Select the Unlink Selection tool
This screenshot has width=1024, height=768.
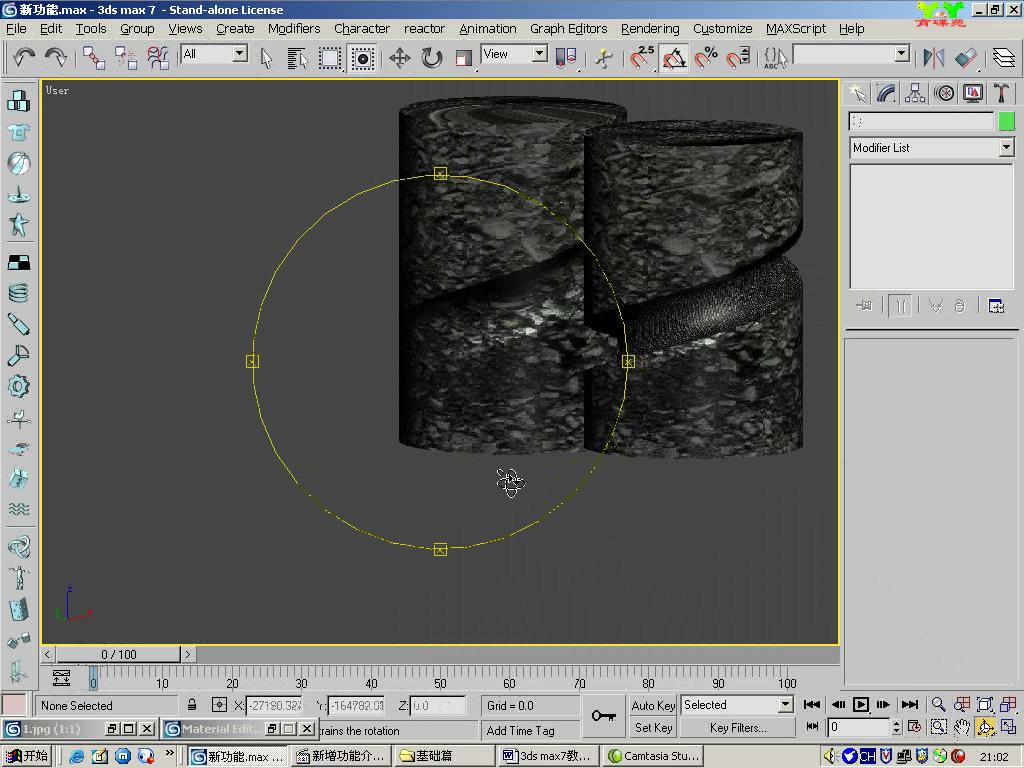click(125, 58)
